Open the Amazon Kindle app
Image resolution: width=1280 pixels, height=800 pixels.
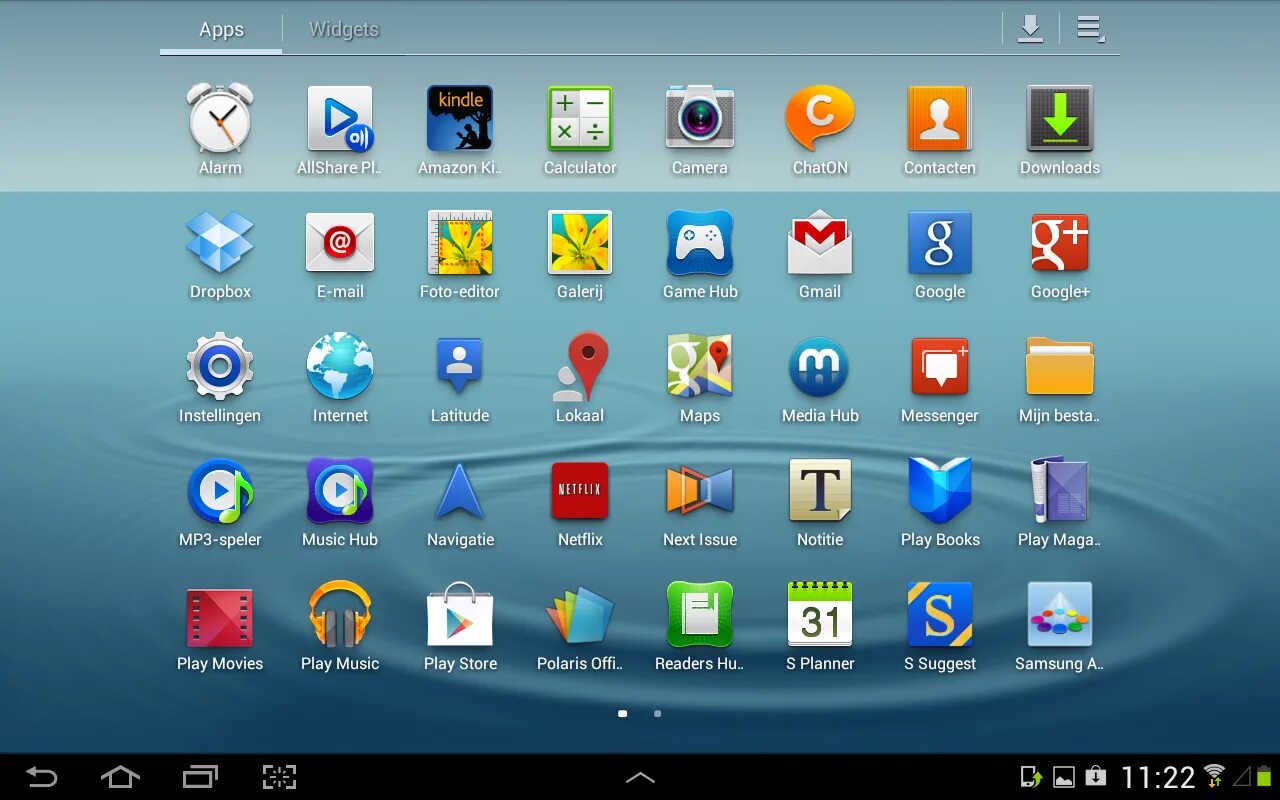coord(460,119)
